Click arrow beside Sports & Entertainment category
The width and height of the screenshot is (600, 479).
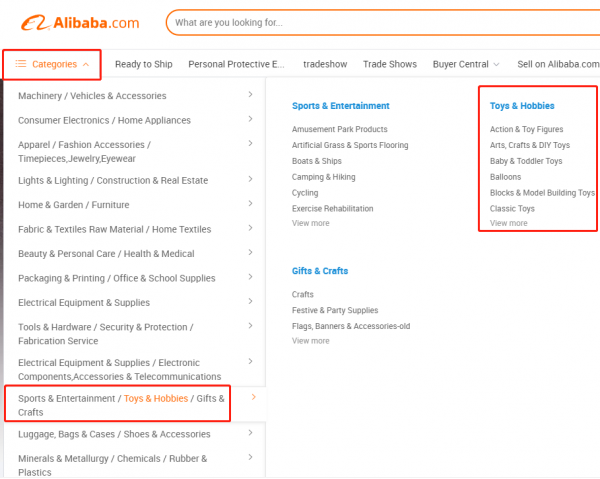coord(253,398)
